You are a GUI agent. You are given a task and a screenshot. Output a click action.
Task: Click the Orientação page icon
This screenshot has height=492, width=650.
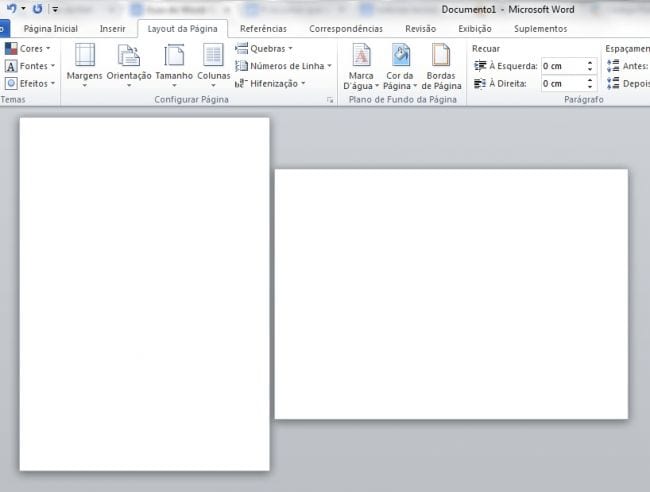tap(129, 55)
